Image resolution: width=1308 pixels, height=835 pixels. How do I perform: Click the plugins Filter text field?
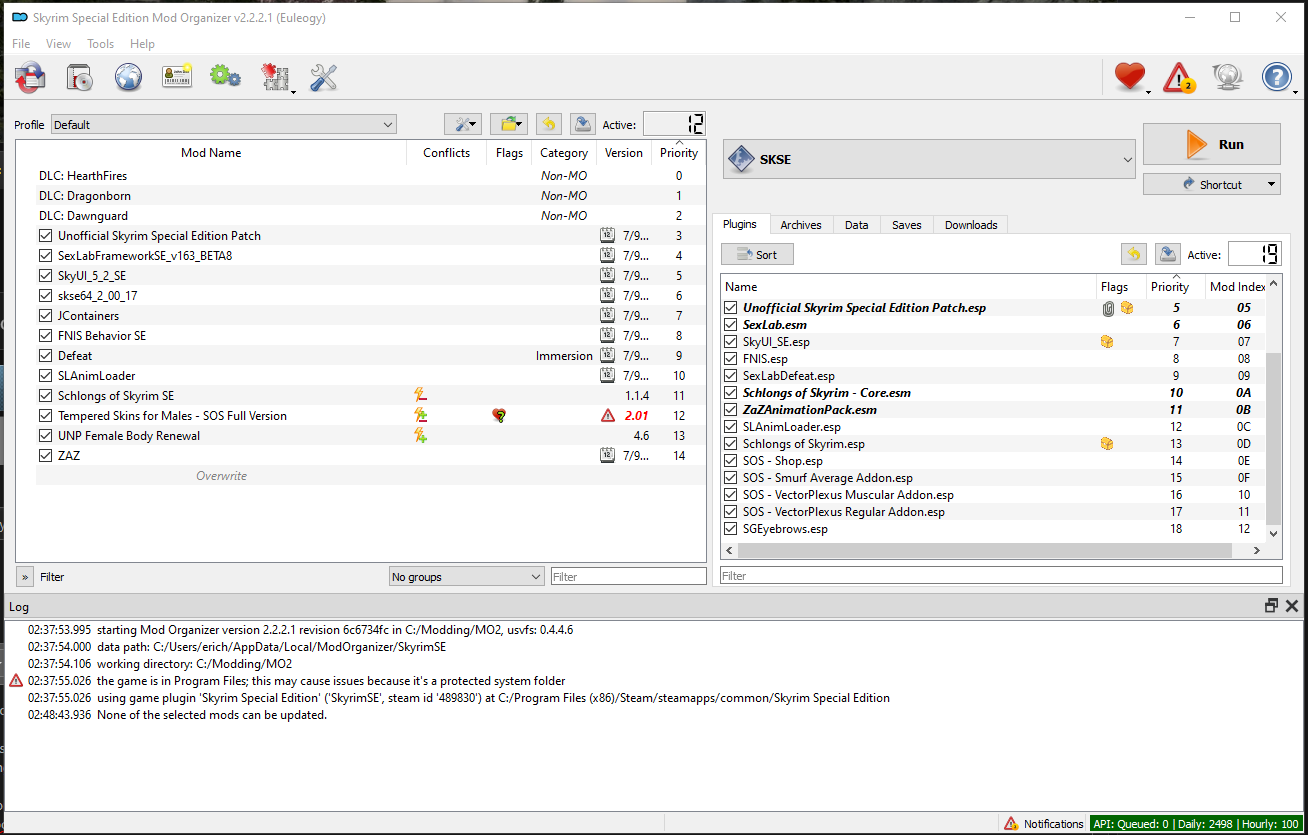pos(1001,576)
